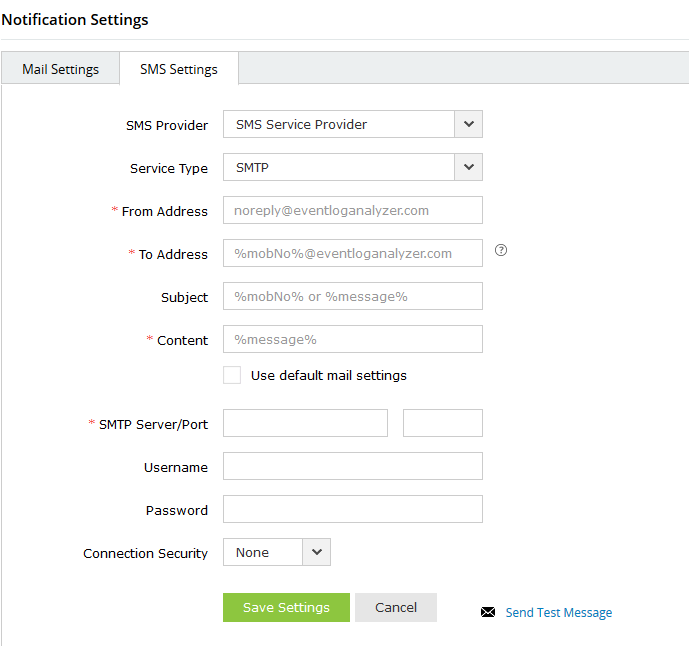Click the Password input field
The image size is (689, 646).
pos(352,509)
